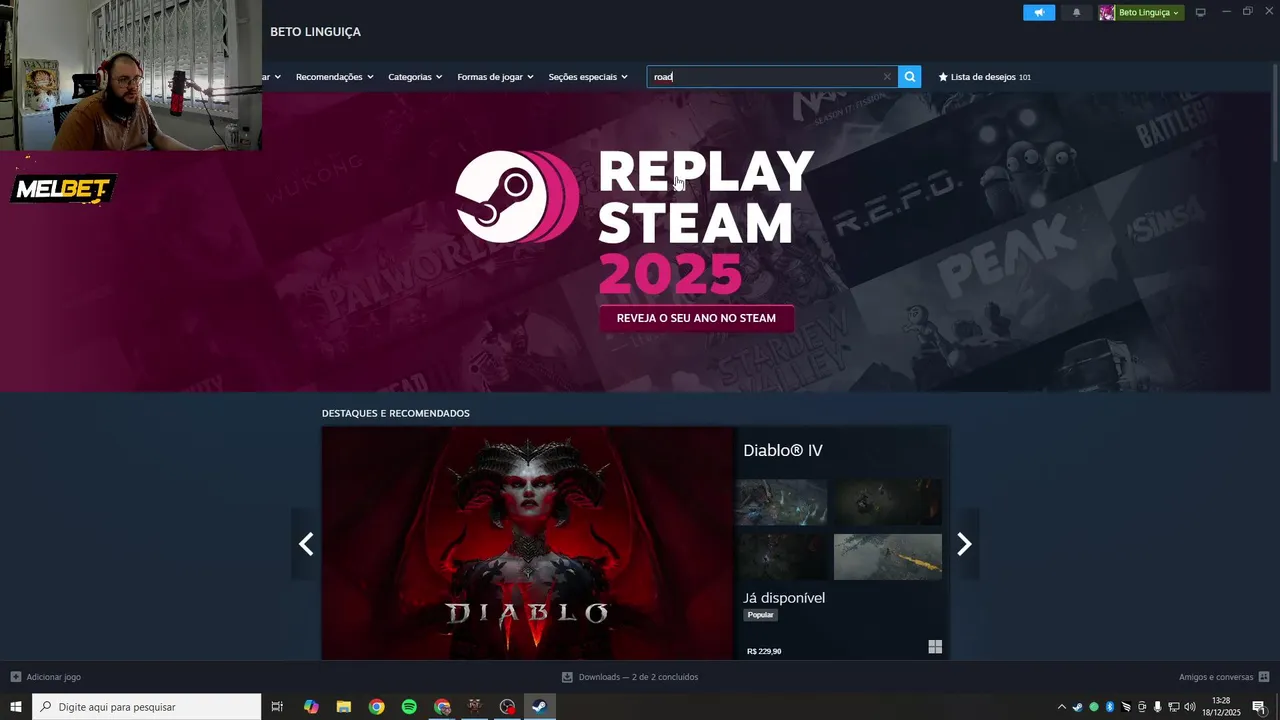The image size is (1280, 720).
Task: Click the taskbar clock 13:28
Action: coord(1221,701)
